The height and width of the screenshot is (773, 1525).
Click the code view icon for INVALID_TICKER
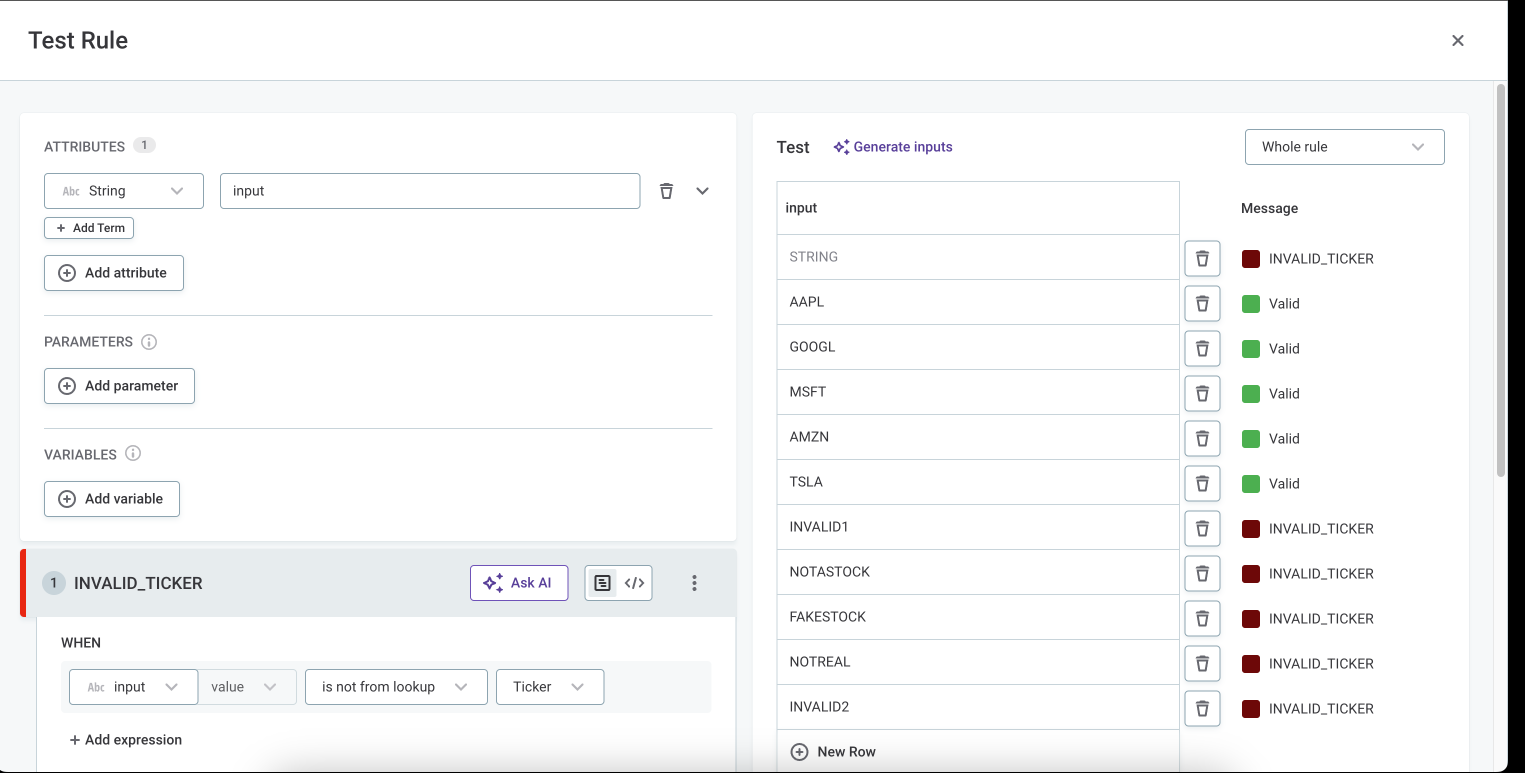coord(634,583)
